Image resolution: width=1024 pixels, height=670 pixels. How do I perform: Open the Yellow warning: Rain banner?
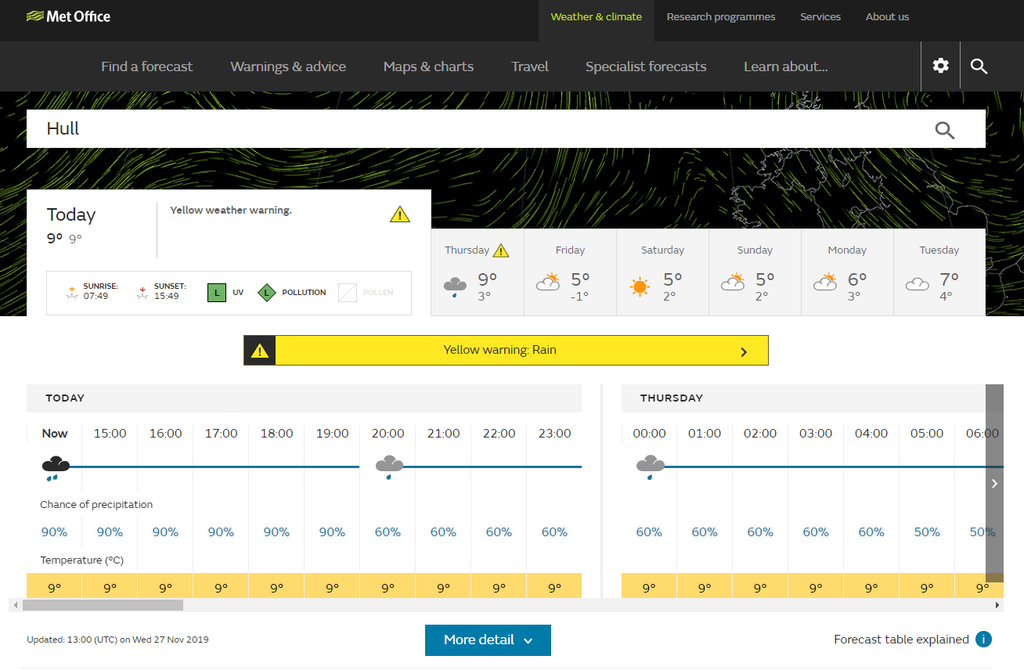click(x=506, y=351)
